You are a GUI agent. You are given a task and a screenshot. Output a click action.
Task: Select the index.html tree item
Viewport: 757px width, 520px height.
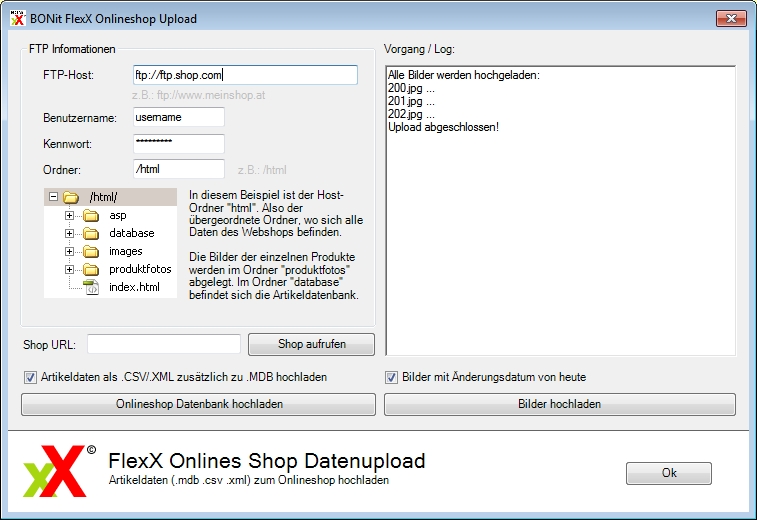pos(134,287)
